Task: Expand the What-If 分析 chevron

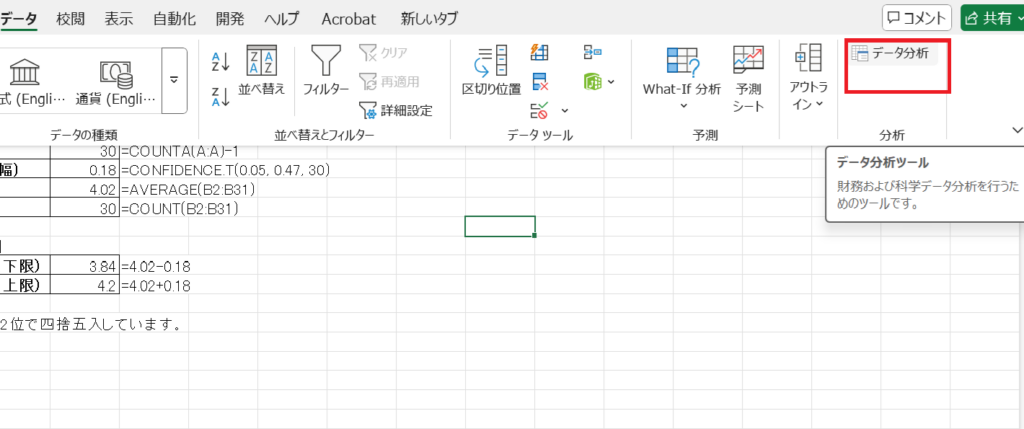Action: click(683, 105)
